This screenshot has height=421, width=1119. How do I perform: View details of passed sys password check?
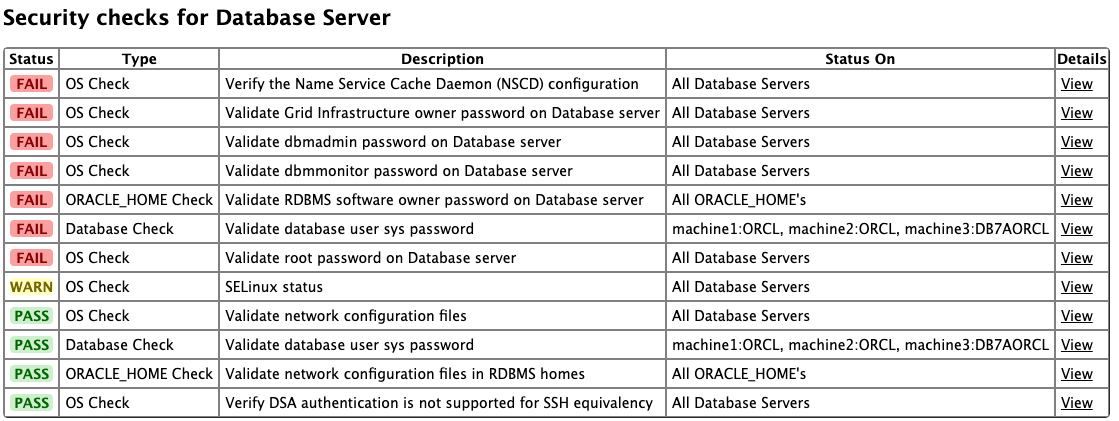pos(1076,345)
